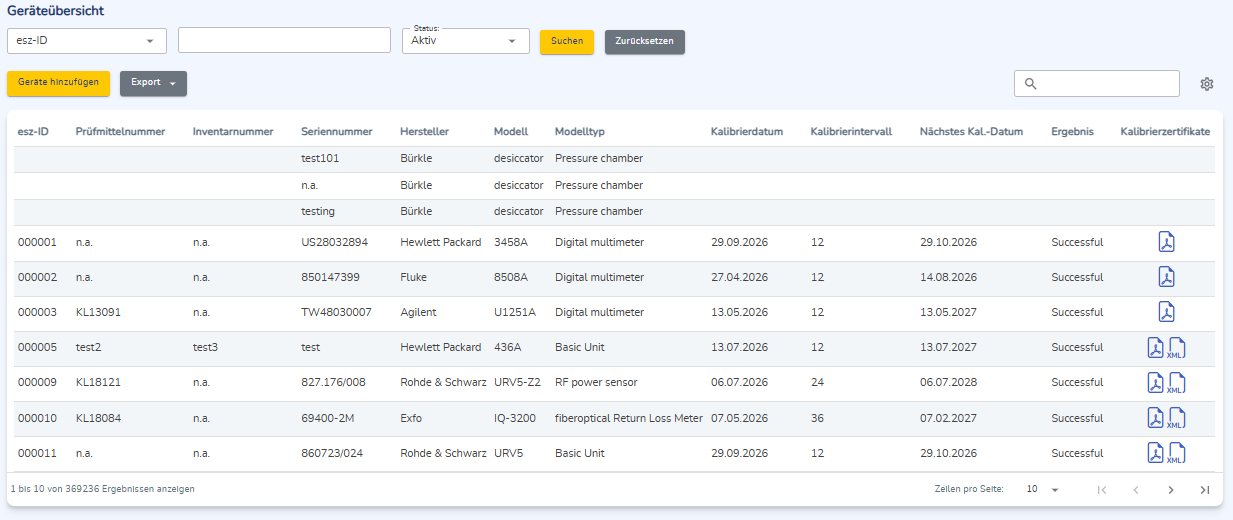Open PDF certificate for device 000002

[x=1166, y=277]
